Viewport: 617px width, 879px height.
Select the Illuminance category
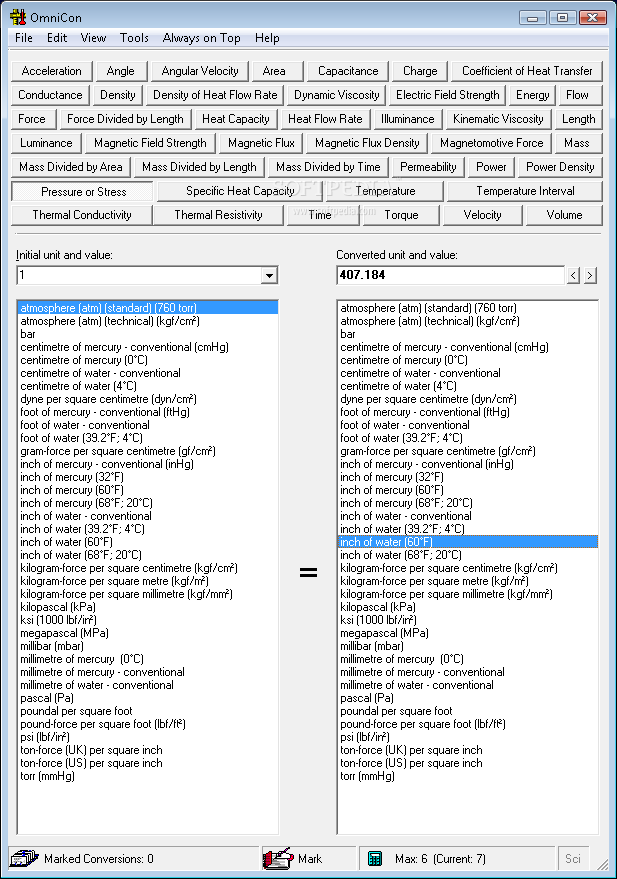[x=407, y=119]
